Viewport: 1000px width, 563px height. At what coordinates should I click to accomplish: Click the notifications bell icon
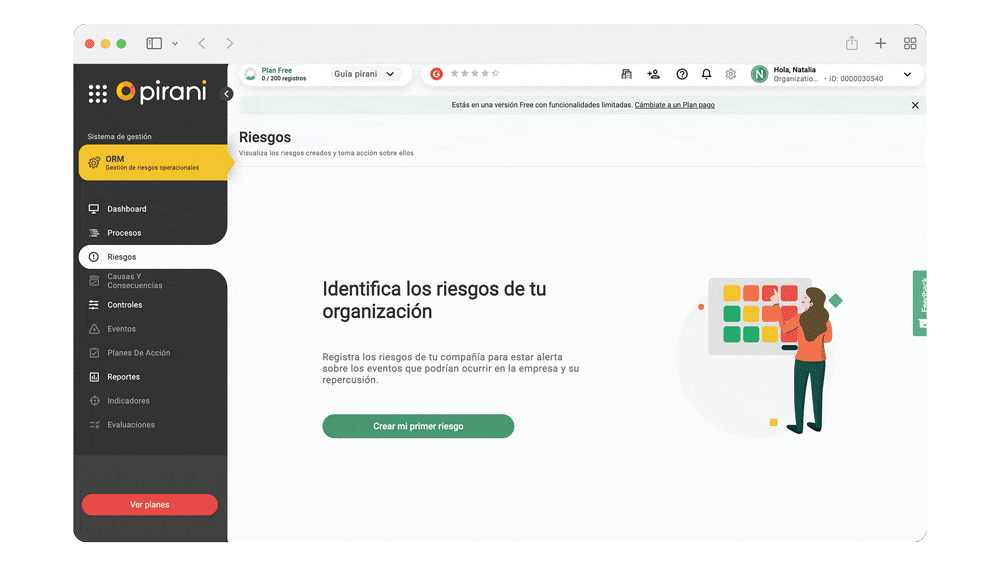point(706,74)
